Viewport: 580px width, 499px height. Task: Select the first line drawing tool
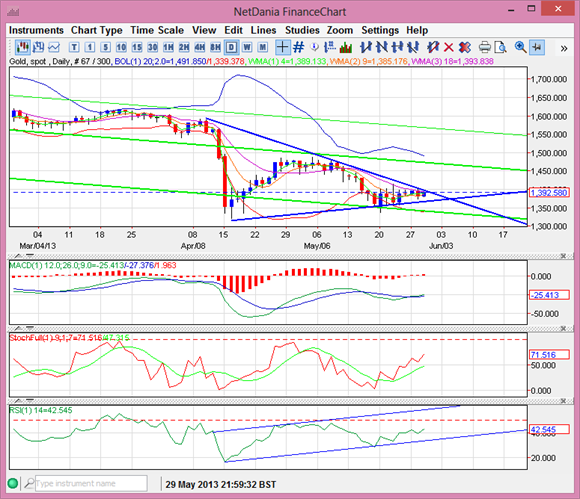(x=366, y=47)
